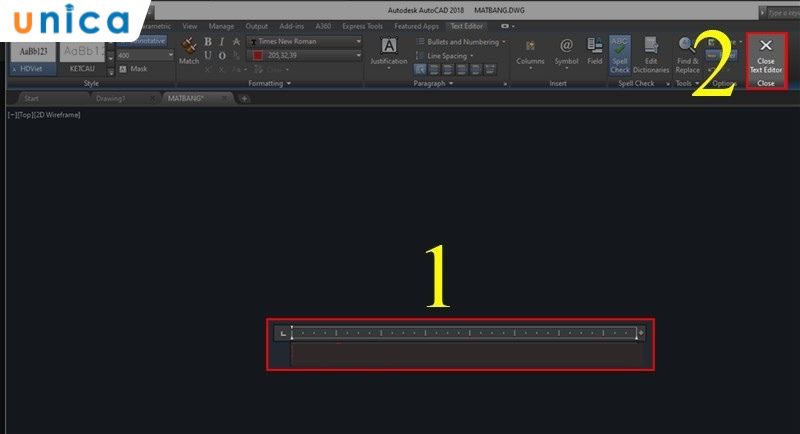Toggle Overline formatting
Image resolution: width=800 pixels, height=434 pixels.
pyautogui.click(x=222, y=55)
